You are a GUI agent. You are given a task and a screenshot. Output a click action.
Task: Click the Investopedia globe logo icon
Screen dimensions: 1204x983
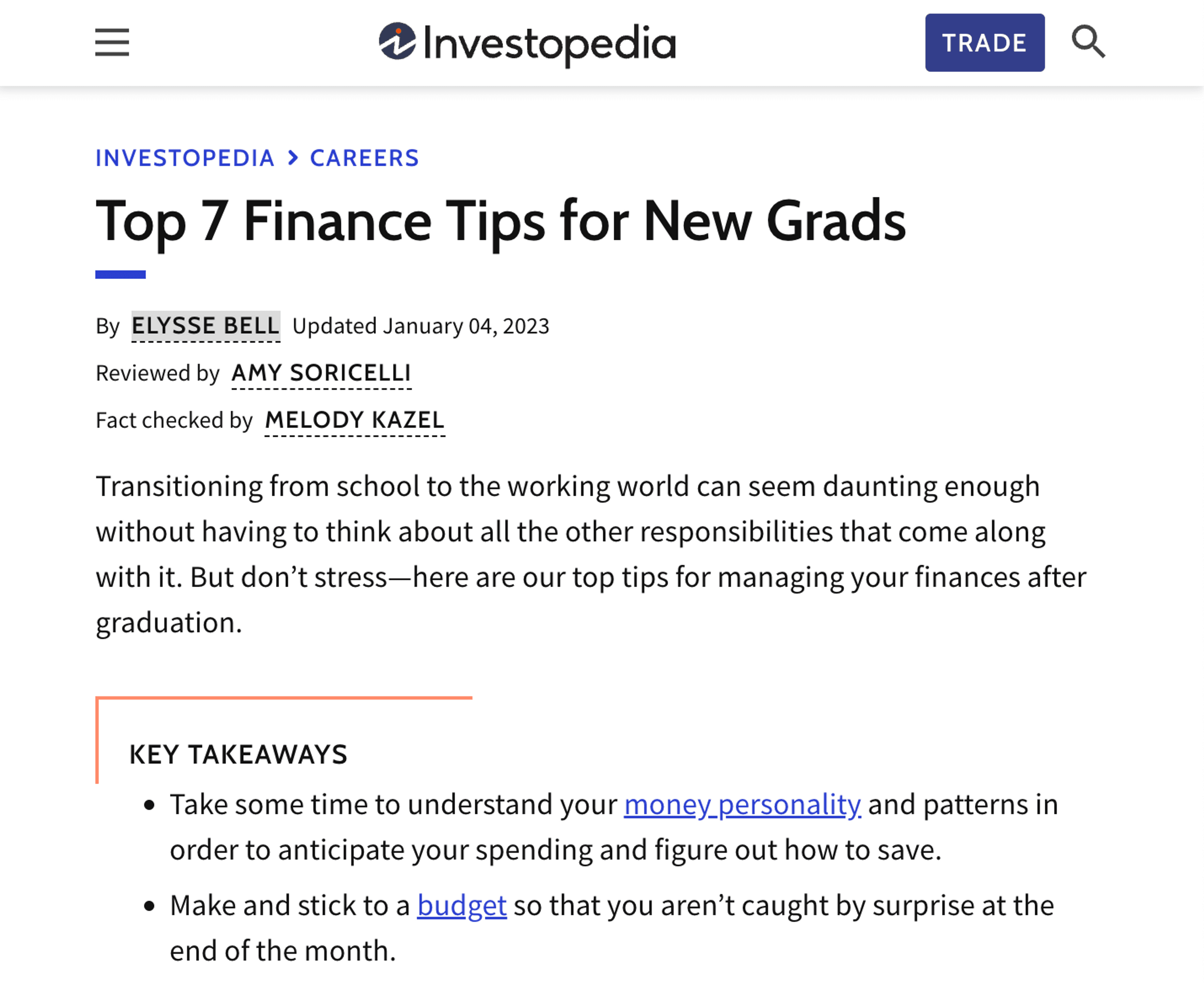click(398, 41)
